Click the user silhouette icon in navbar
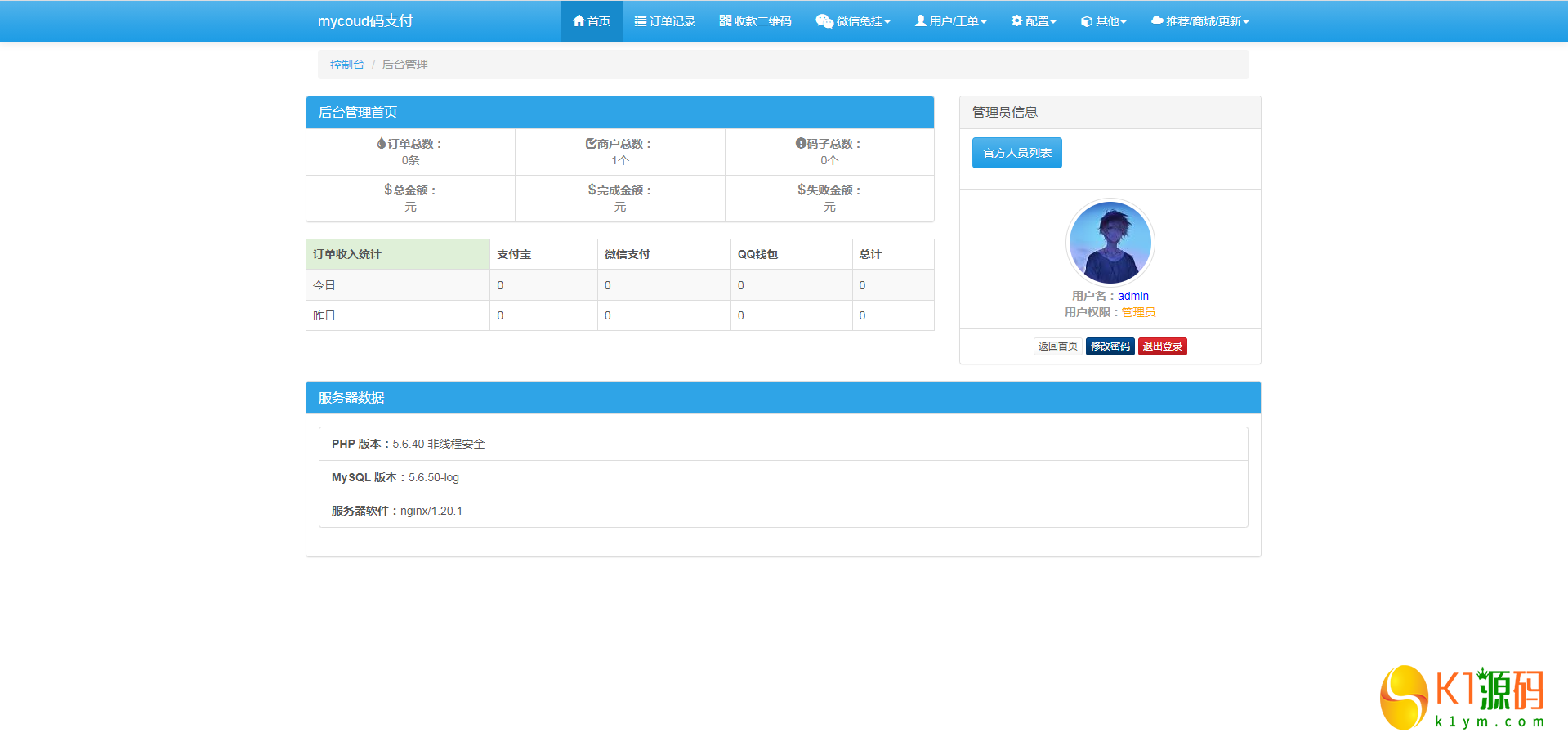Image resolution: width=1568 pixels, height=755 pixels. pos(920,21)
